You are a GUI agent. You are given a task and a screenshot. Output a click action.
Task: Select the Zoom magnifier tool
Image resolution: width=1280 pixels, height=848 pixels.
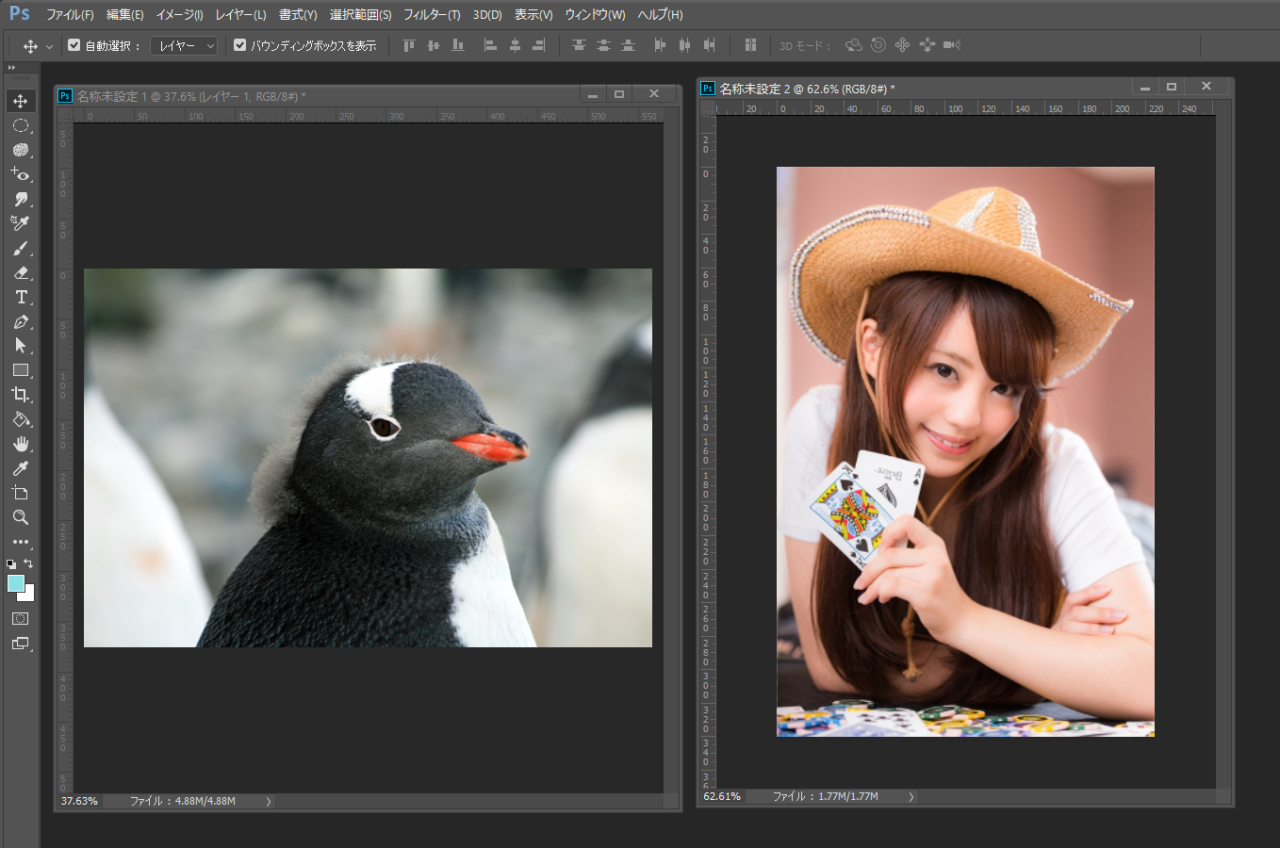click(x=21, y=517)
